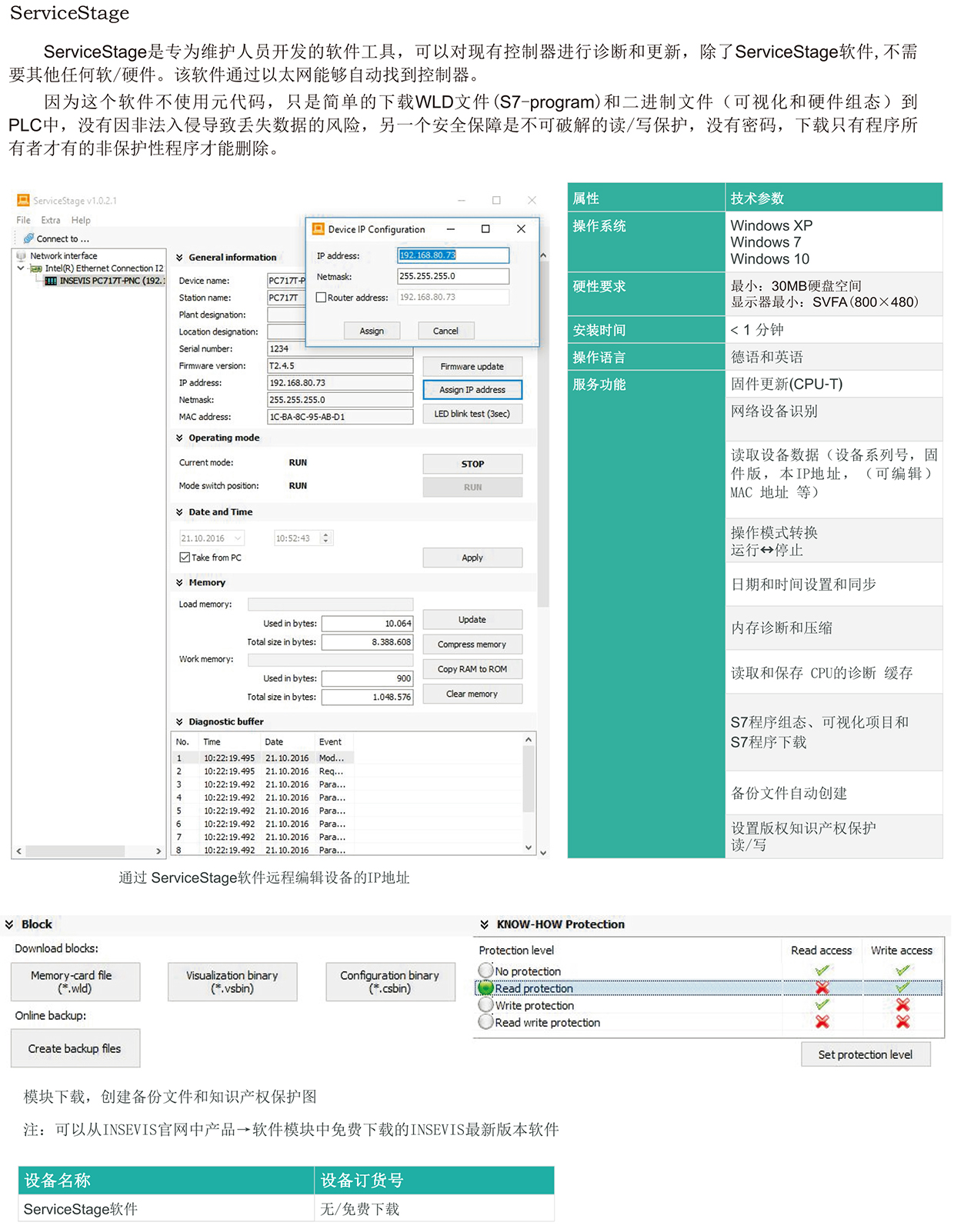Collapse the KNOW-HOW Protection section

tap(485, 924)
